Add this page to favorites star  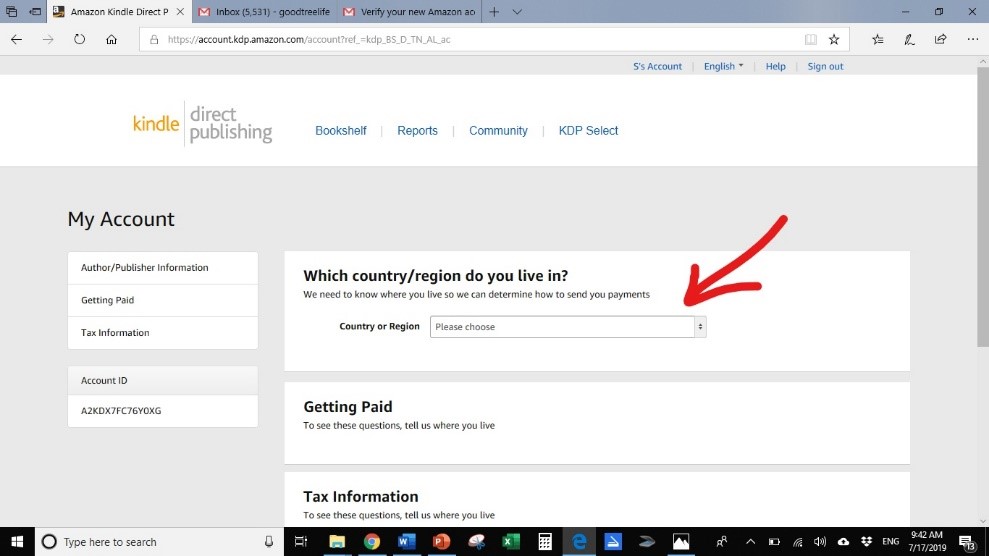[834, 39]
